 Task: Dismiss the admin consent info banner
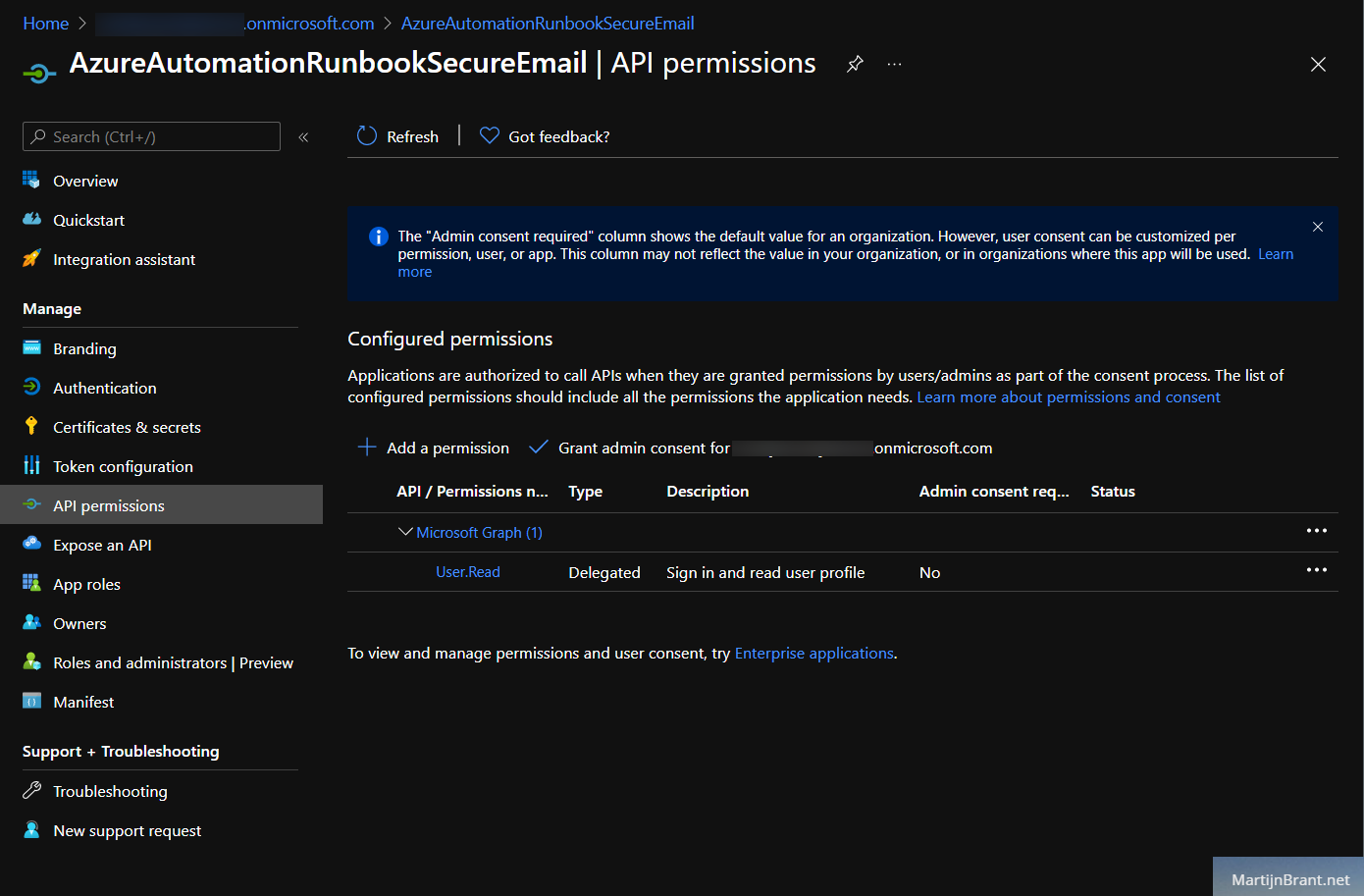(1318, 227)
